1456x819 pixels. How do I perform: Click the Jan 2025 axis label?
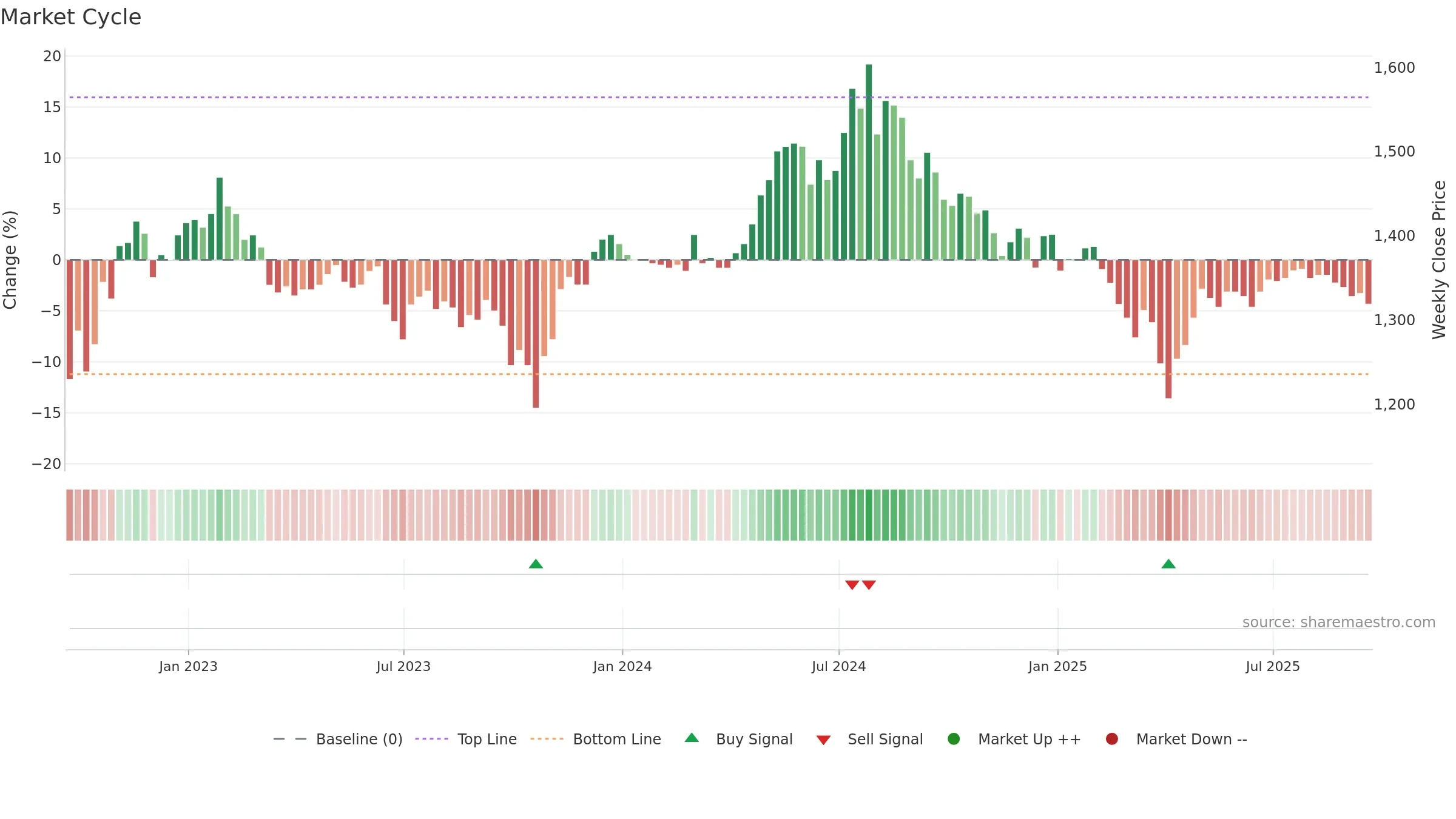[x=1057, y=666]
